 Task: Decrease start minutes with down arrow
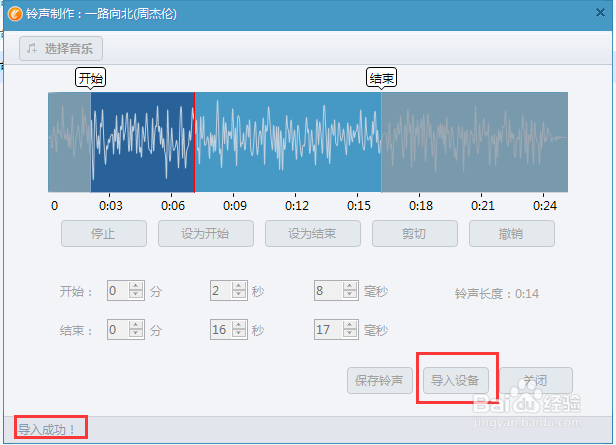tap(136, 295)
